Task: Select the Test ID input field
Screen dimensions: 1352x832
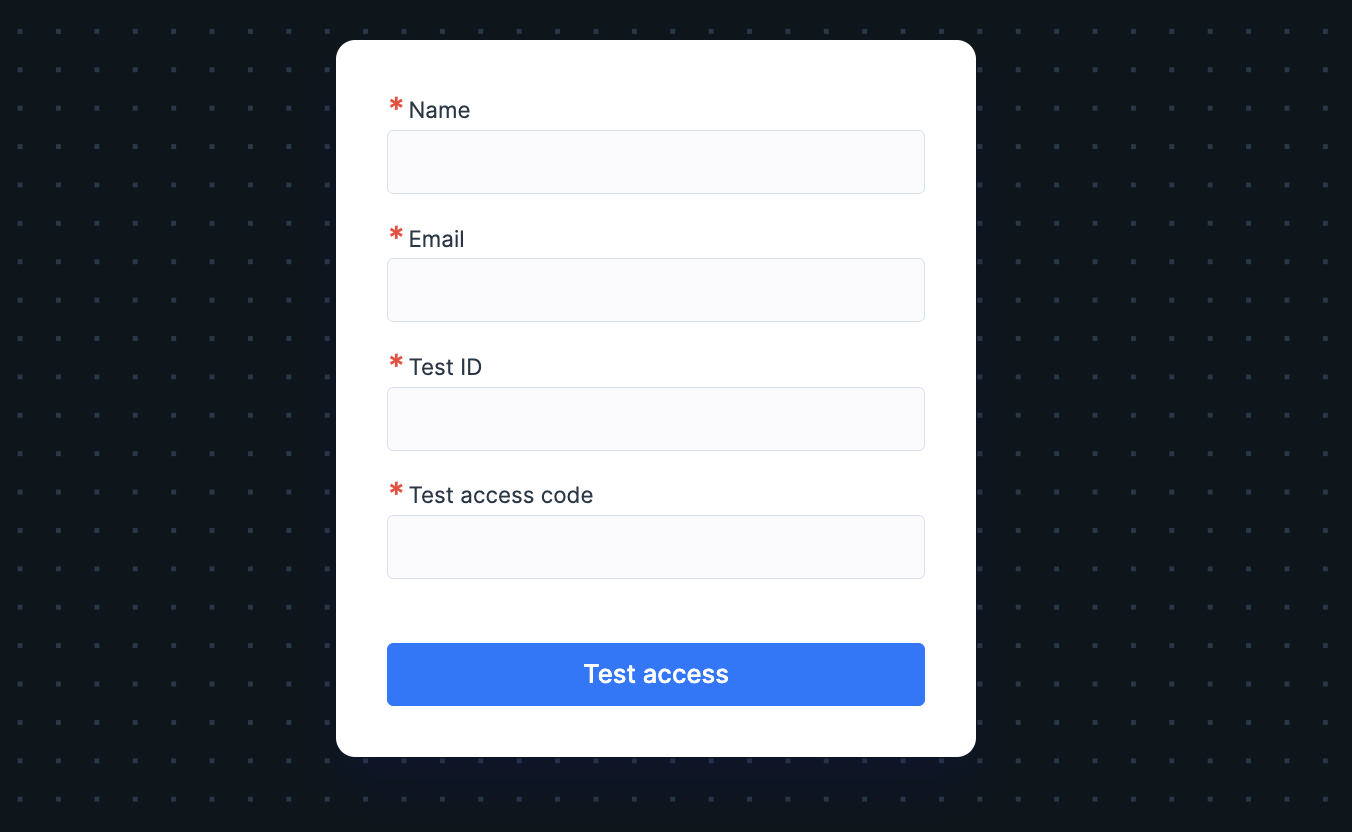Action: [x=655, y=419]
